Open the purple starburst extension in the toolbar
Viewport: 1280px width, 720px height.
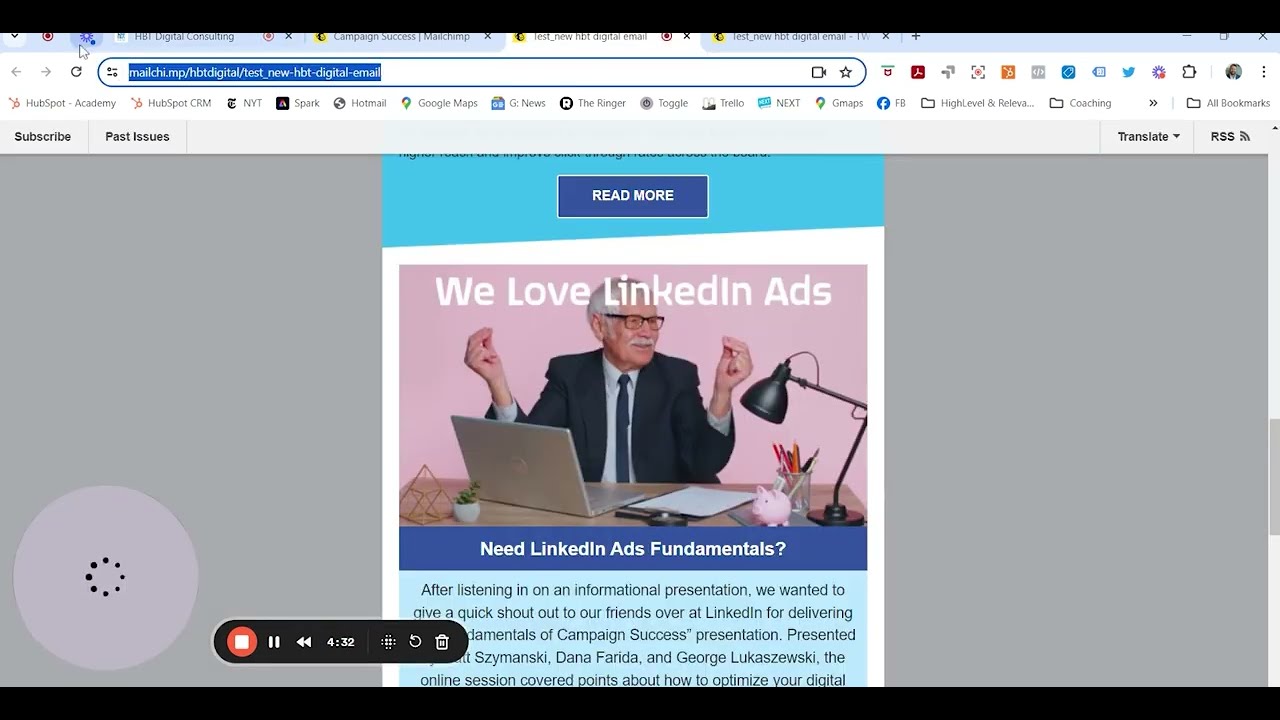click(1159, 72)
